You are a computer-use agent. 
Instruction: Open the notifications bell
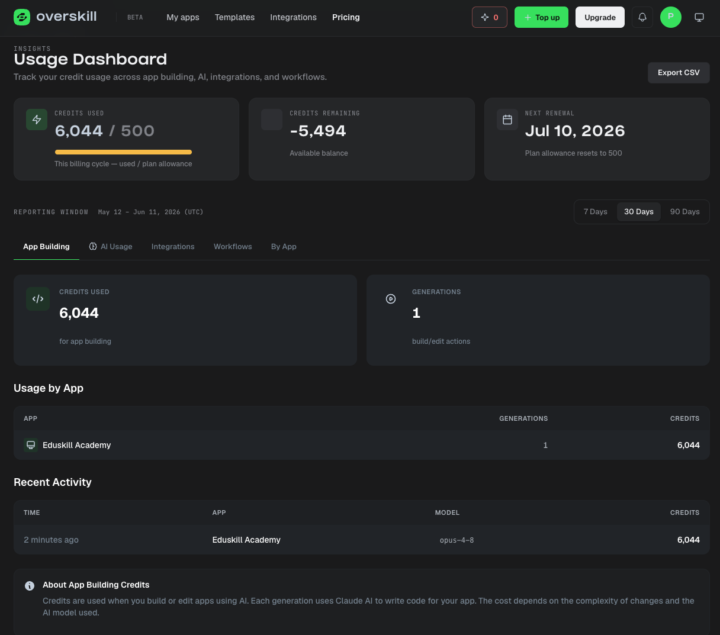coord(642,17)
